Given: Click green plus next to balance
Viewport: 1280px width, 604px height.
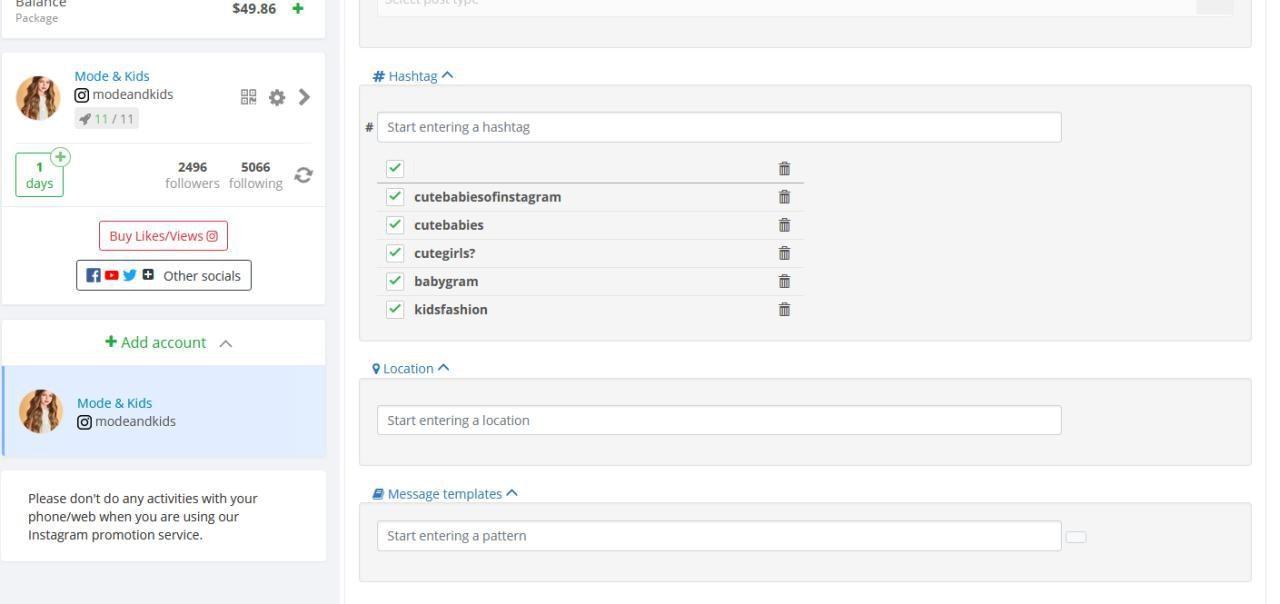Looking at the screenshot, I should point(298,9).
